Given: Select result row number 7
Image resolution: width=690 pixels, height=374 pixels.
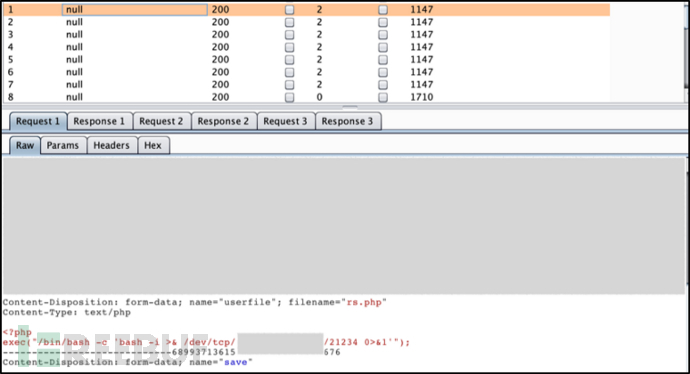Looking at the screenshot, I should 307,84.
